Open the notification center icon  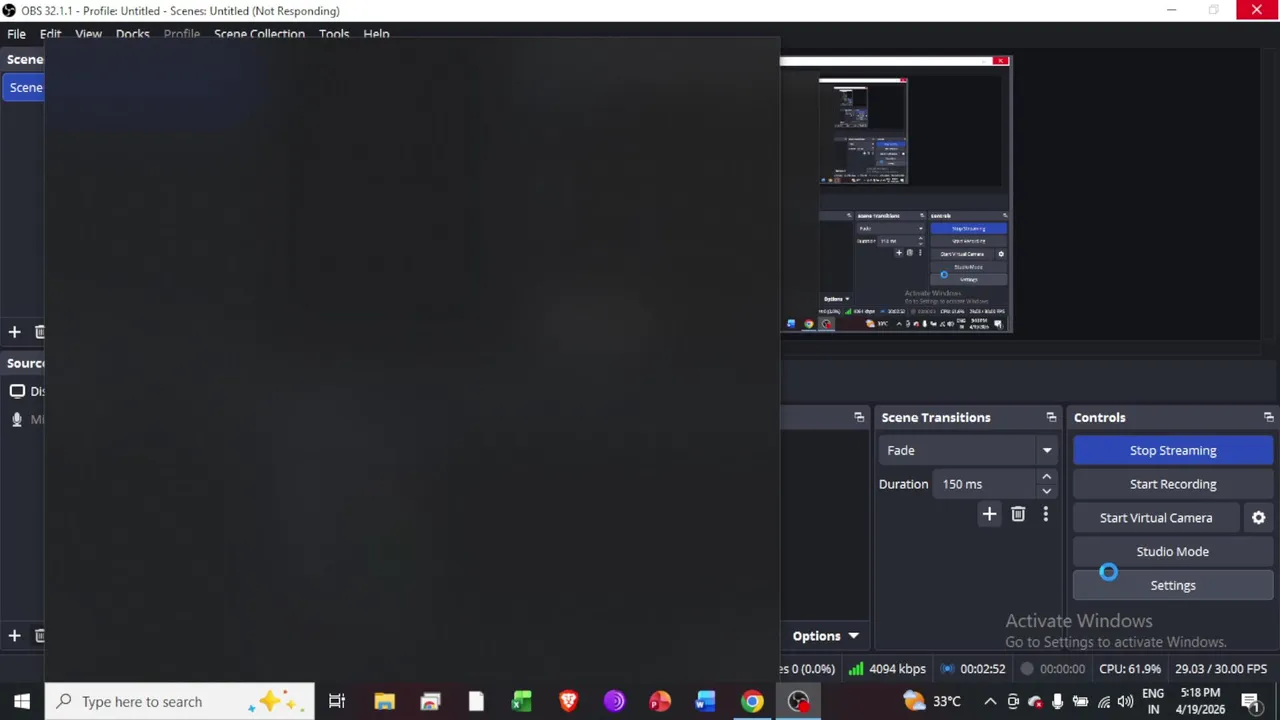tap(1251, 702)
